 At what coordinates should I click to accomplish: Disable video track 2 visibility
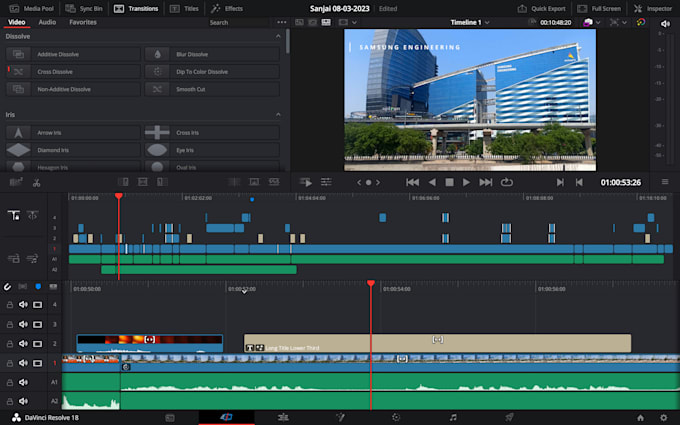38,343
